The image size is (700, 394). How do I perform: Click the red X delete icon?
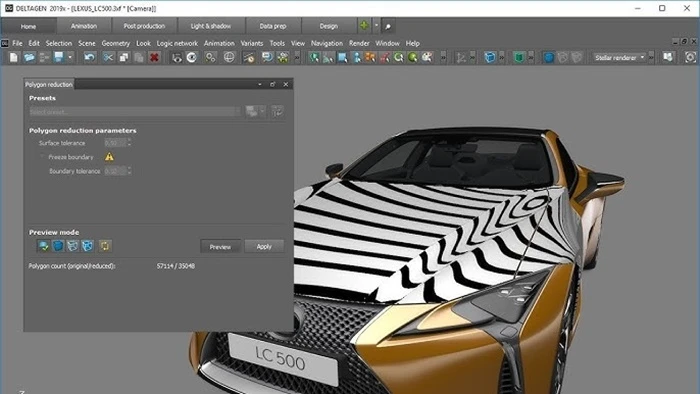click(154, 57)
